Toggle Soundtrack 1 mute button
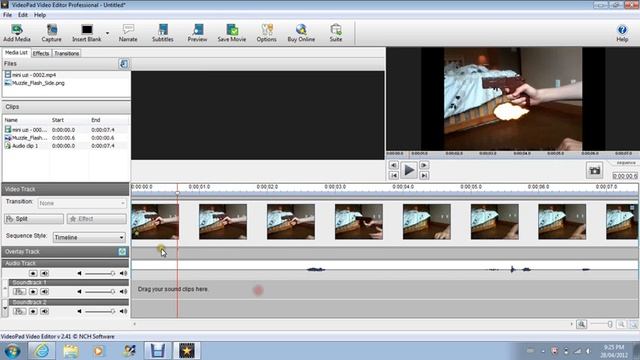The width and height of the screenshot is (640, 360). pos(44,291)
